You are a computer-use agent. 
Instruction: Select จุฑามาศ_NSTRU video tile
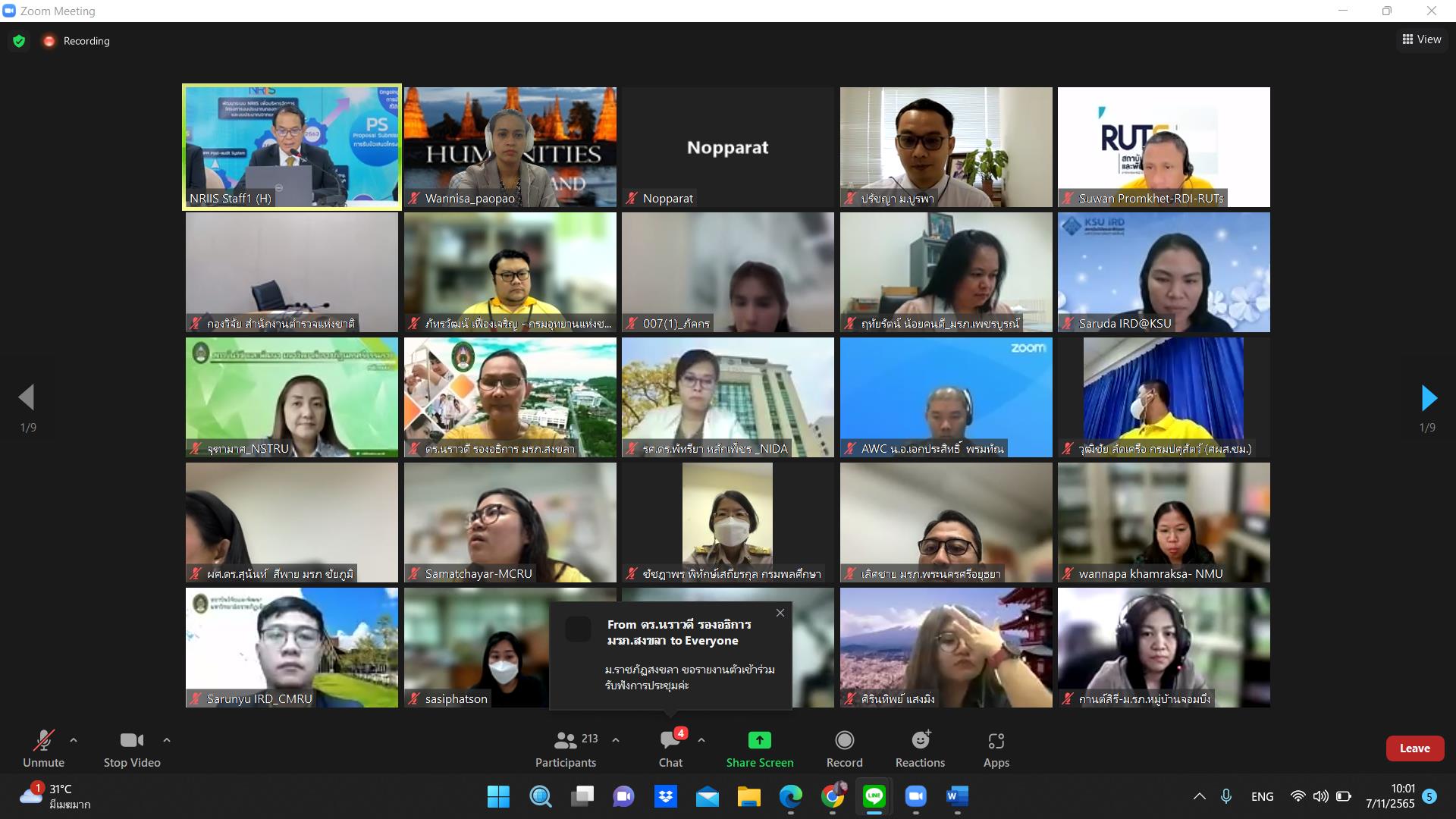[292, 397]
